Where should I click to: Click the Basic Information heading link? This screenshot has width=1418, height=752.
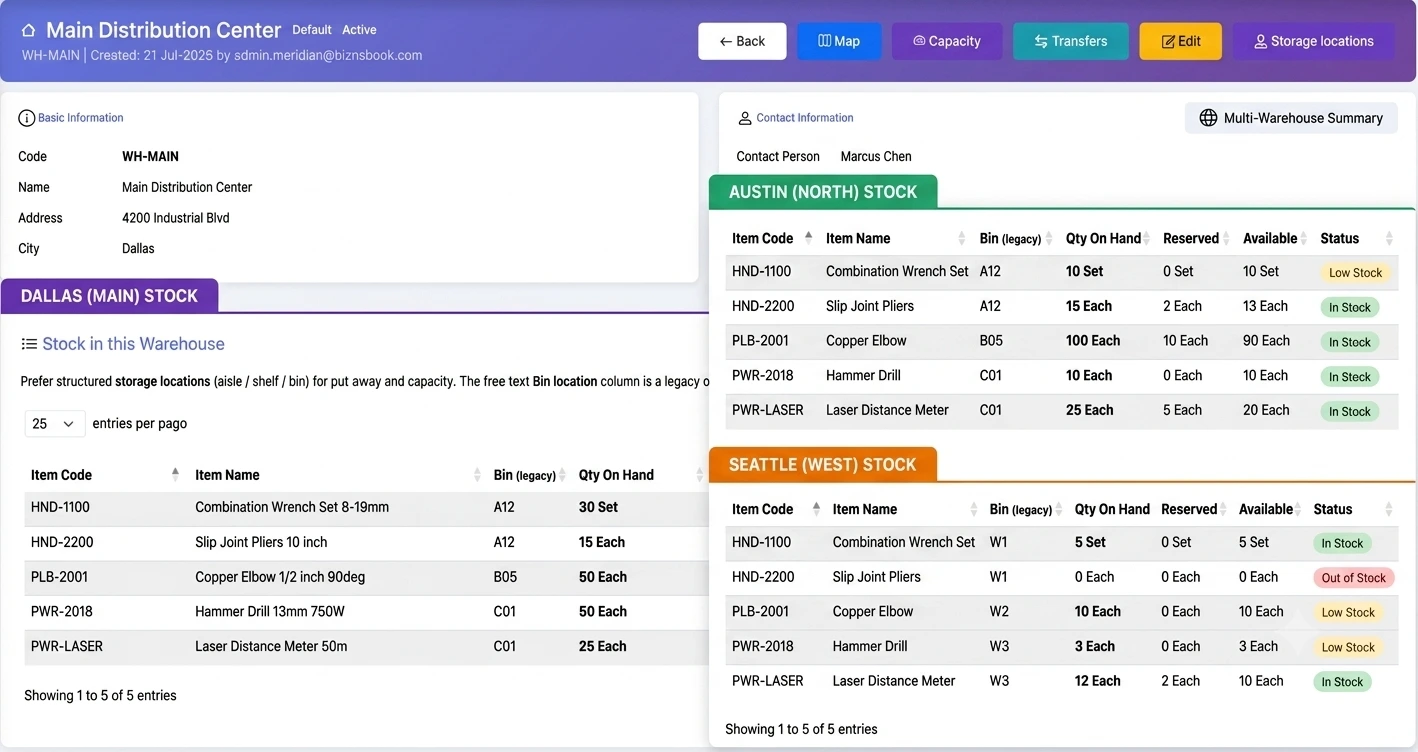click(x=81, y=118)
